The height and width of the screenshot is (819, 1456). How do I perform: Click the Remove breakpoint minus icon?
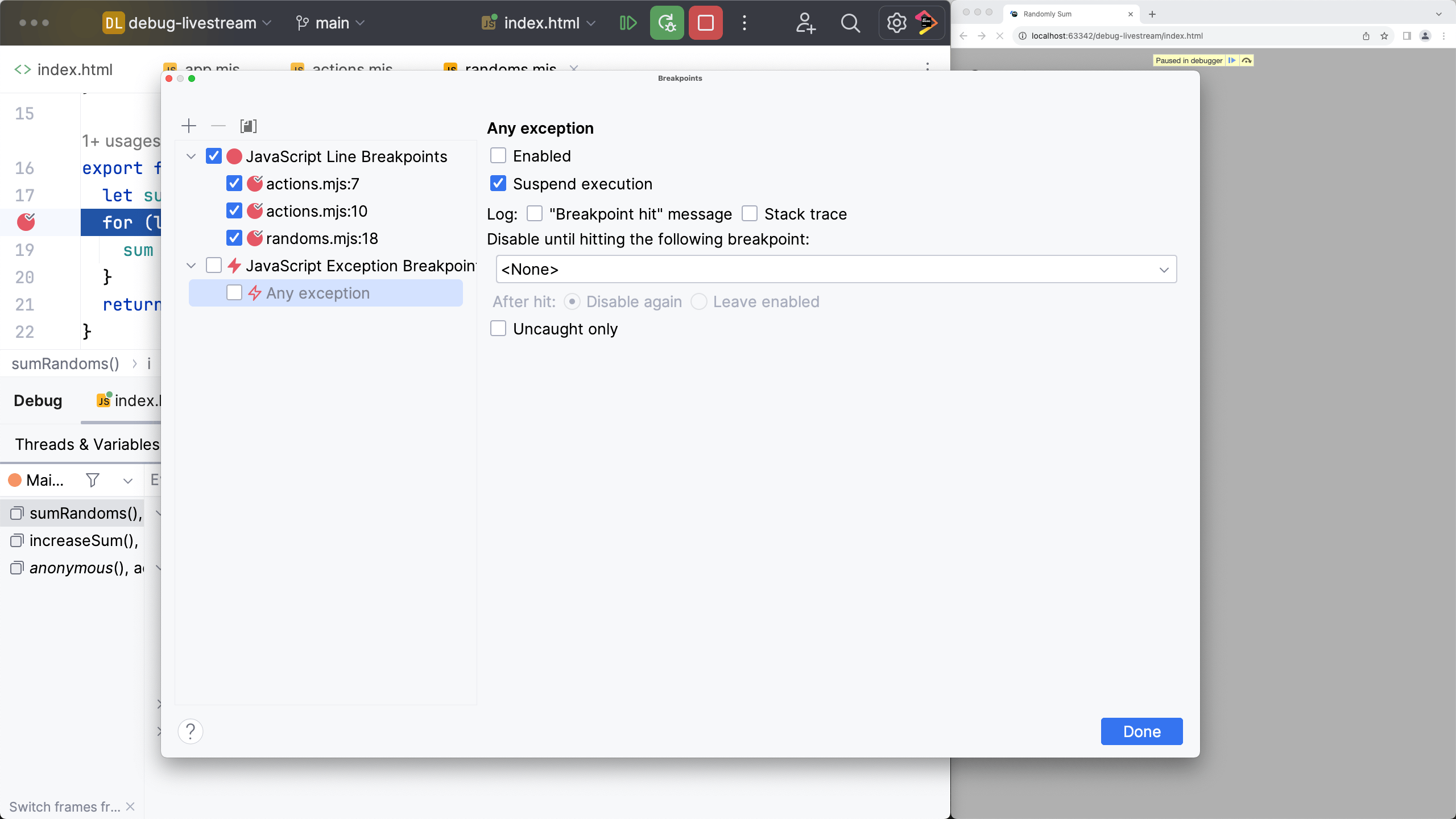click(x=219, y=126)
